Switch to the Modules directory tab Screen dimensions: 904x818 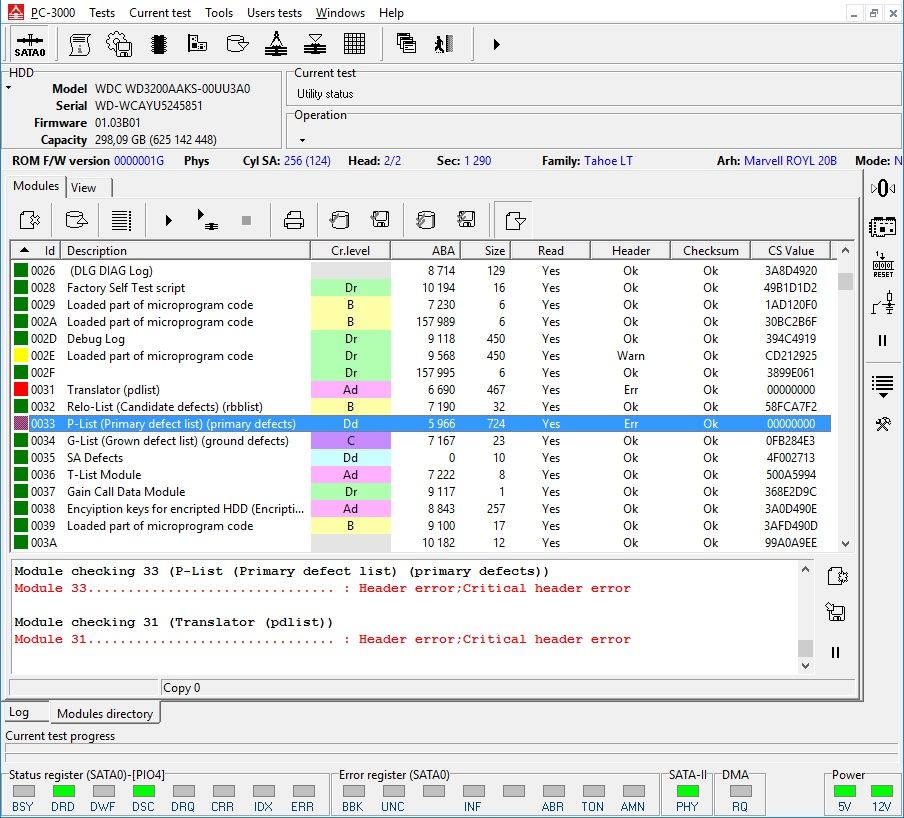pos(105,714)
